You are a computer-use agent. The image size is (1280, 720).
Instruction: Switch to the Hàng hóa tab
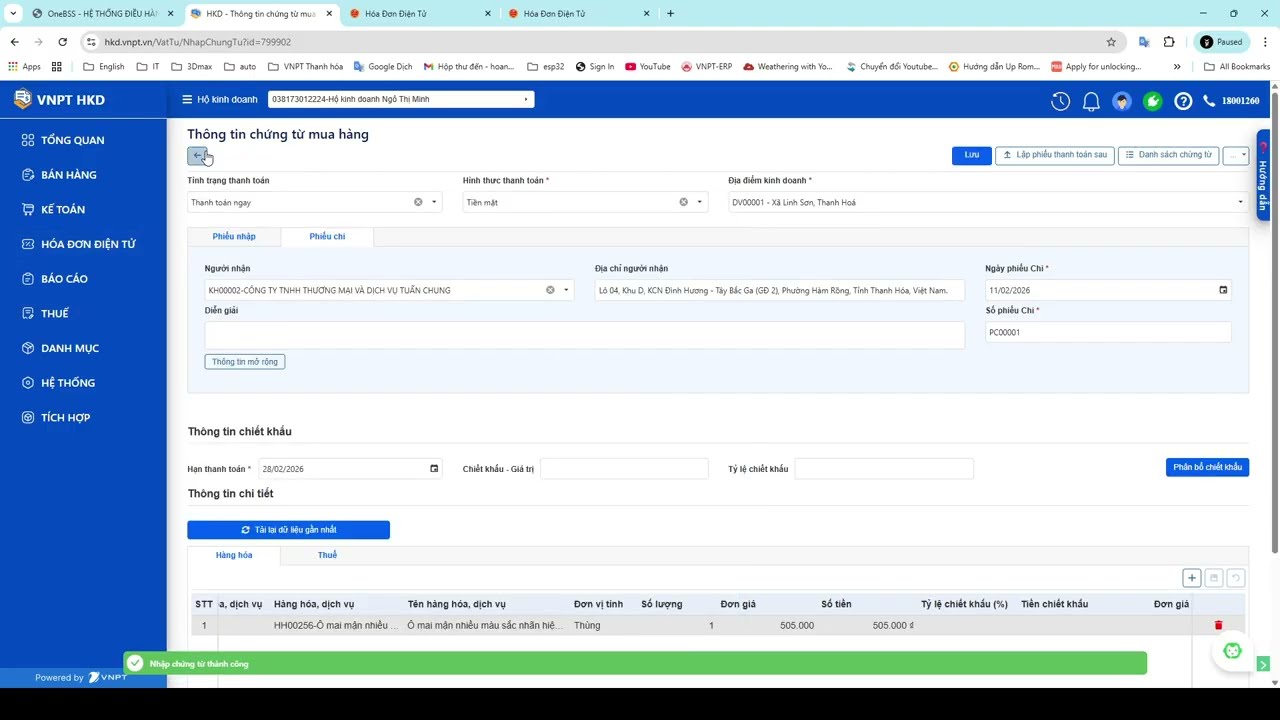234,555
